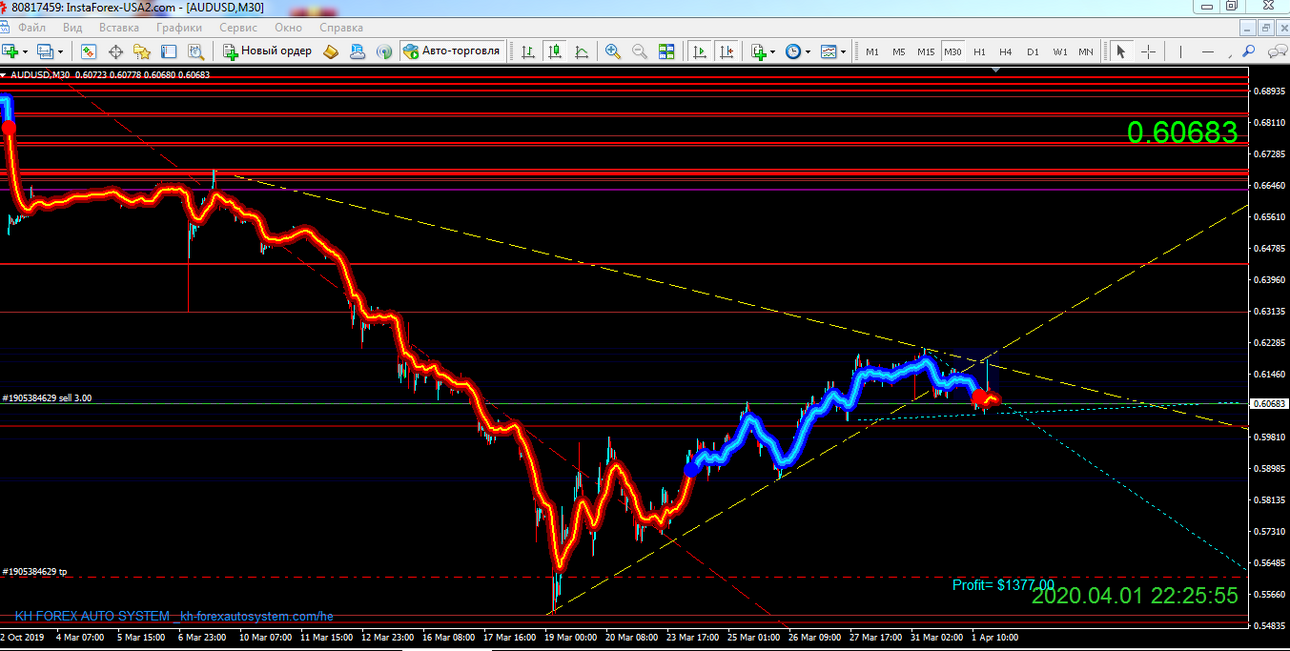Click chart shift triangle marker at top

tap(996, 71)
